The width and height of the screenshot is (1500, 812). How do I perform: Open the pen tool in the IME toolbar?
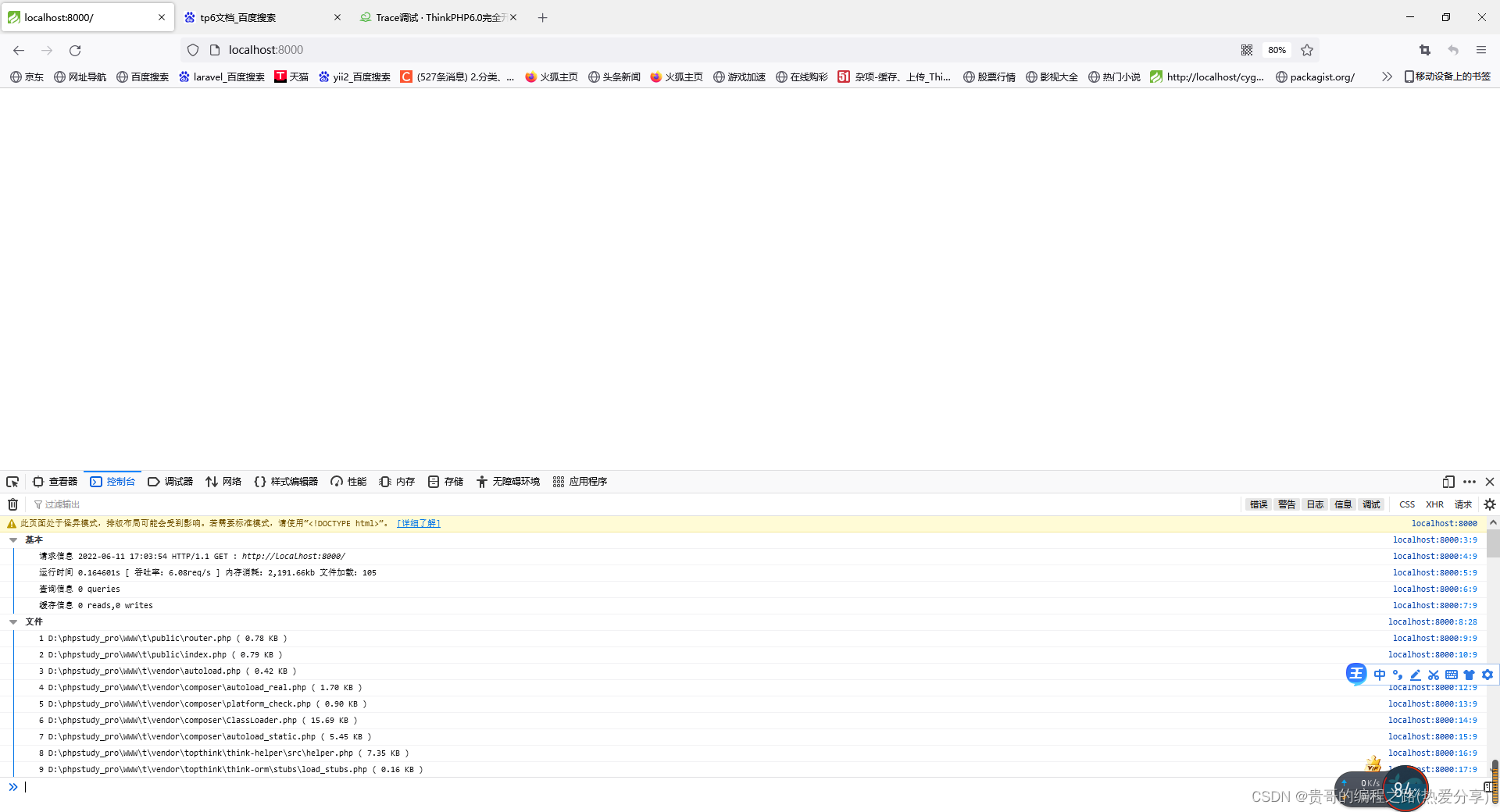[x=1416, y=675]
